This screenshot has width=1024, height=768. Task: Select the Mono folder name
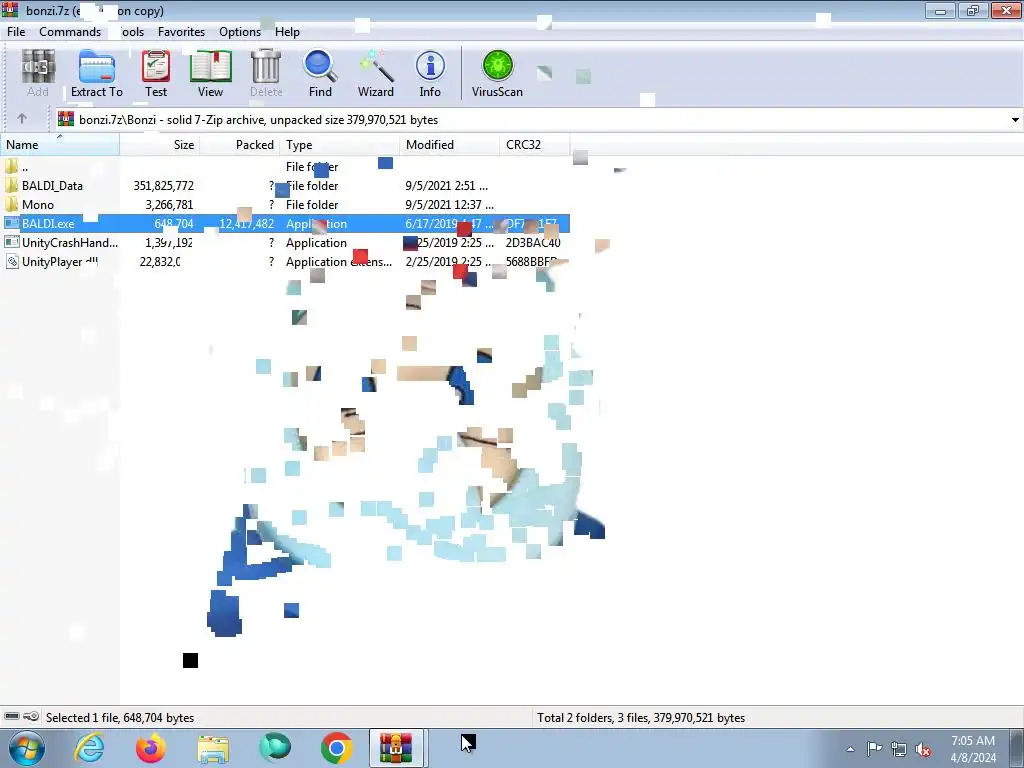click(x=38, y=204)
